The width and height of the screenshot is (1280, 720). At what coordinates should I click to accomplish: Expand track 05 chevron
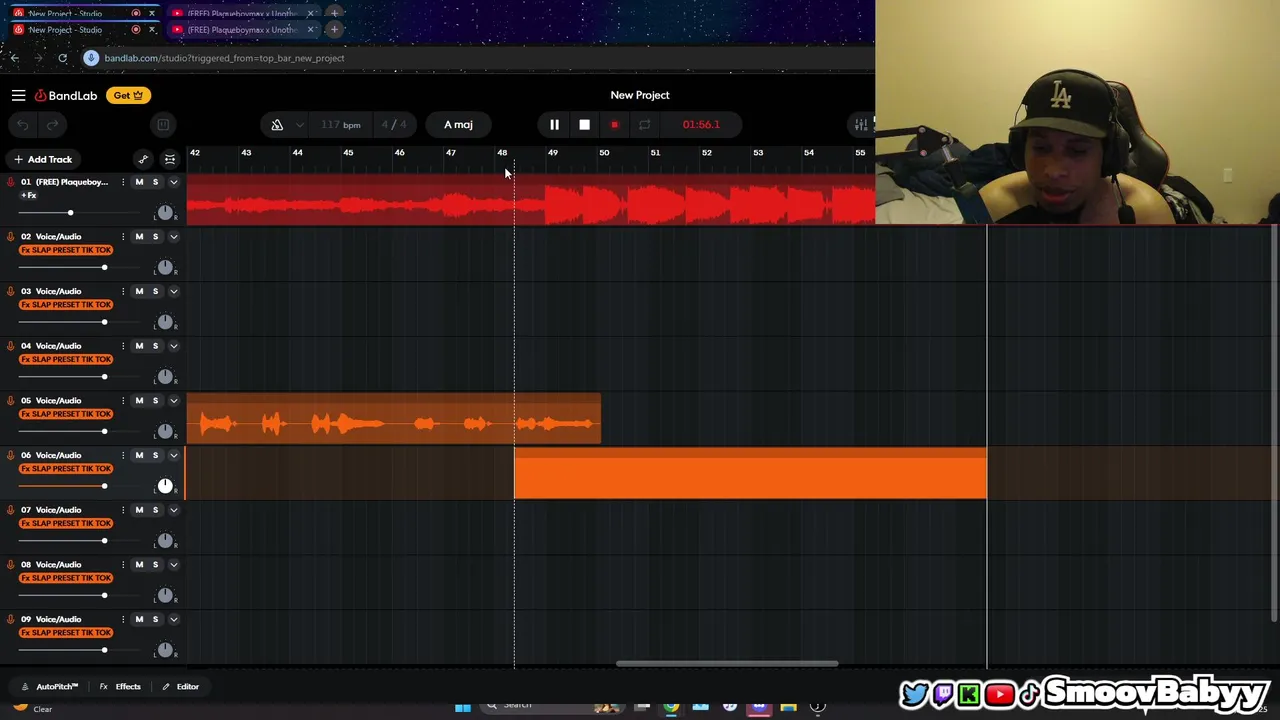[x=173, y=401]
